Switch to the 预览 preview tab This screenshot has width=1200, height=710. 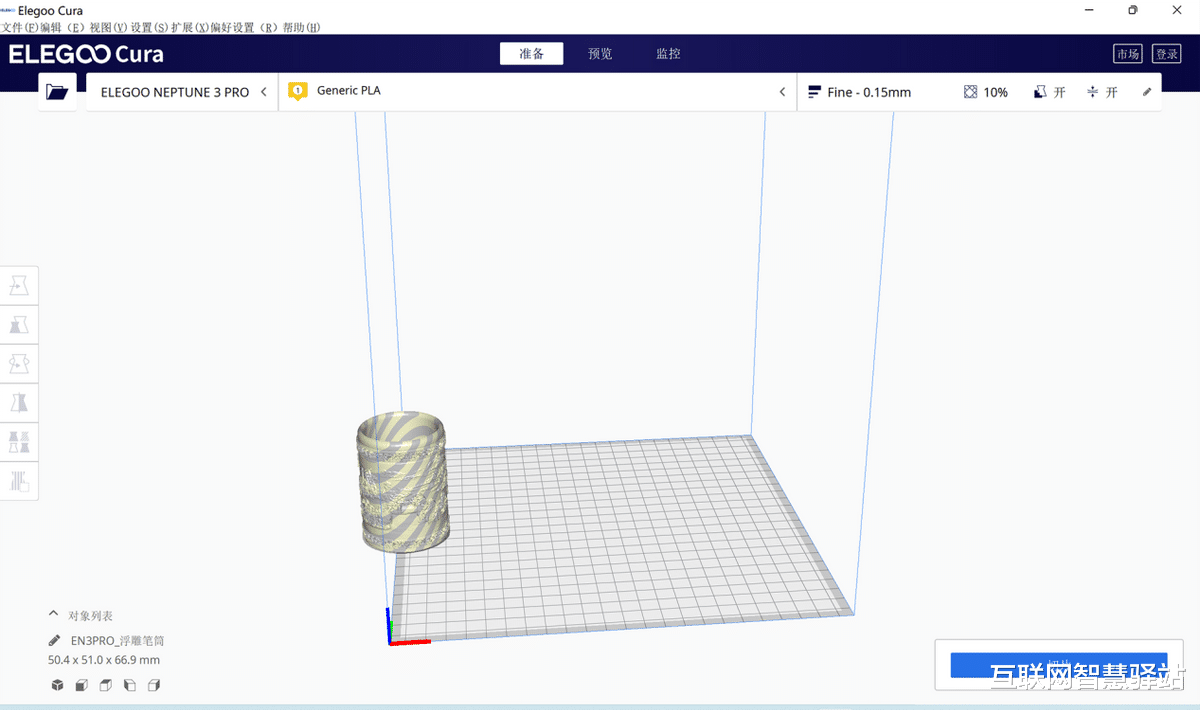click(x=600, y=53)
